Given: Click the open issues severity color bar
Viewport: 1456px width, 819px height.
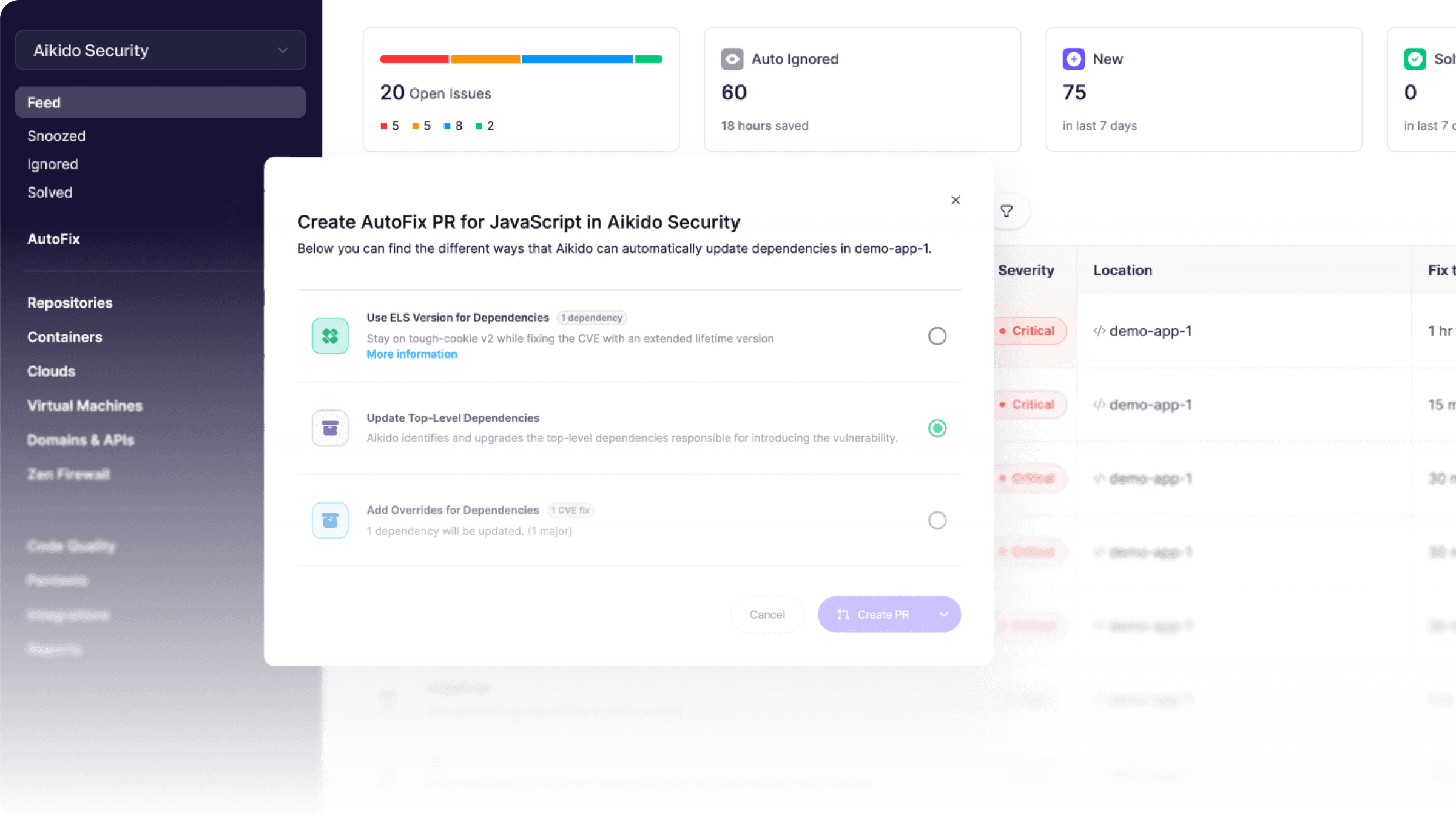Looking at the screenshot, I should pos(521,59).
